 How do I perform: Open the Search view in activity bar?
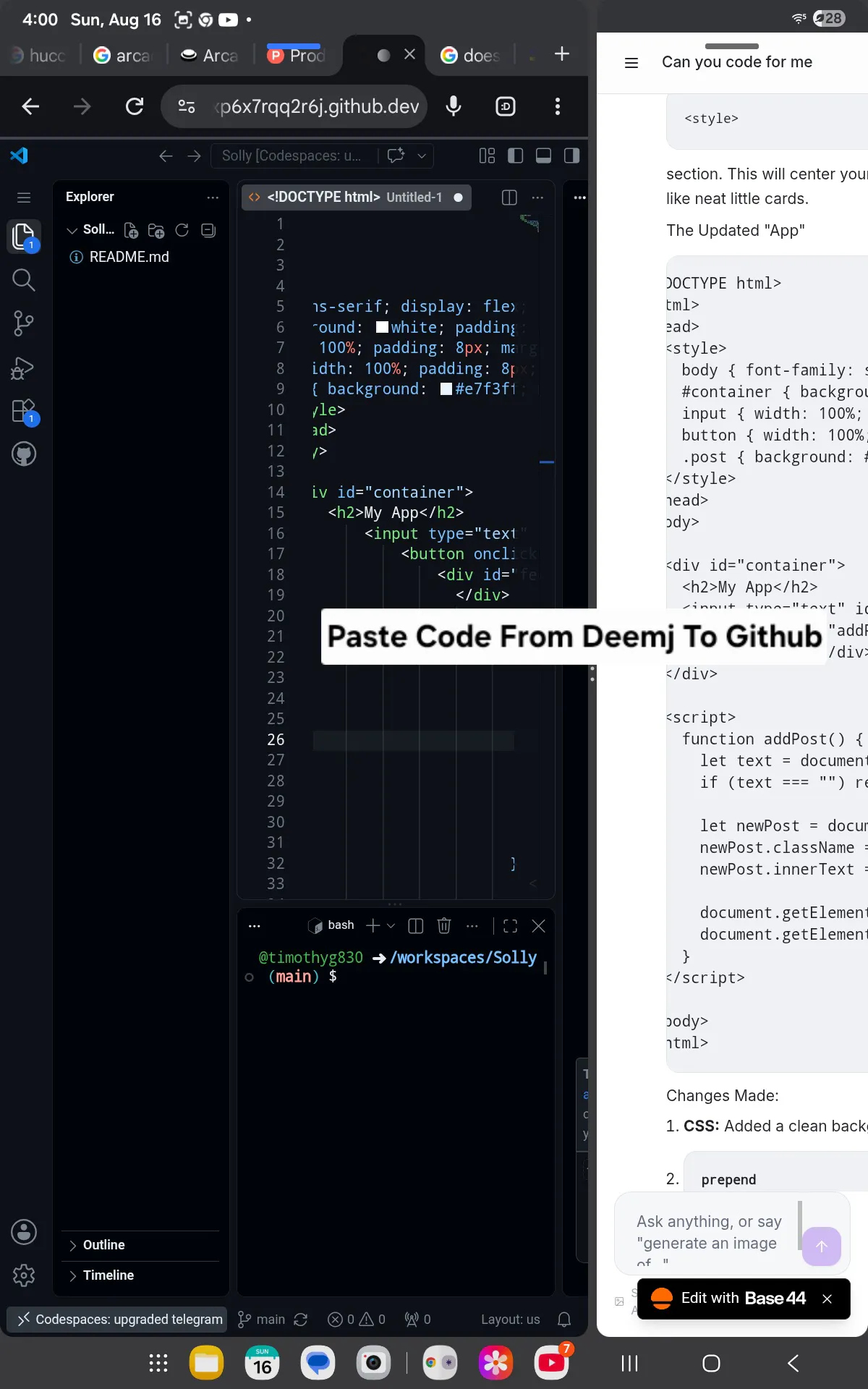coord(24,279)
